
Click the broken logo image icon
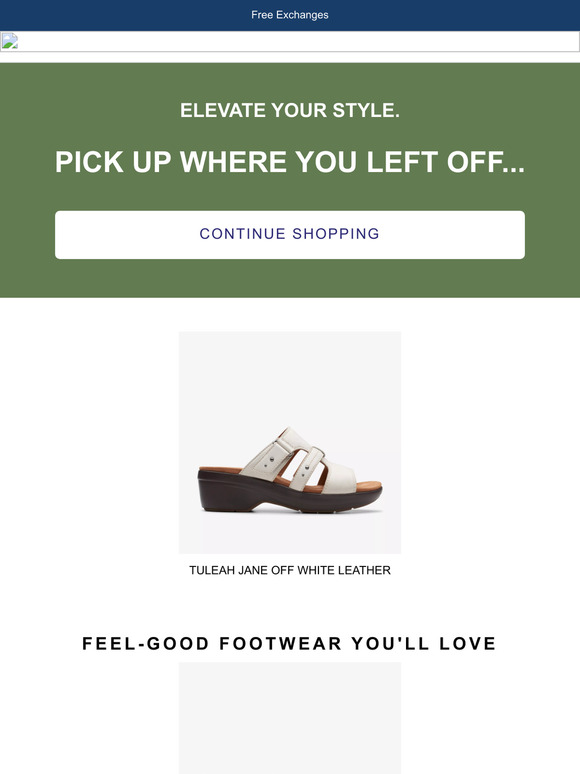tap(9, 41)
